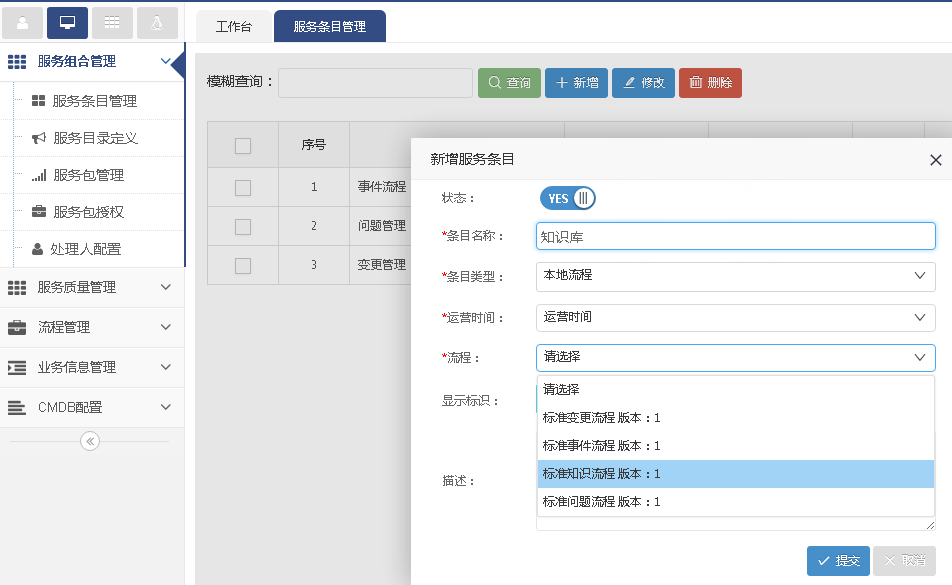The width and height of the screenshot is (952, 585).
Task: Open the 条目类型 dropdown
Action: click(x=735, y=276)
